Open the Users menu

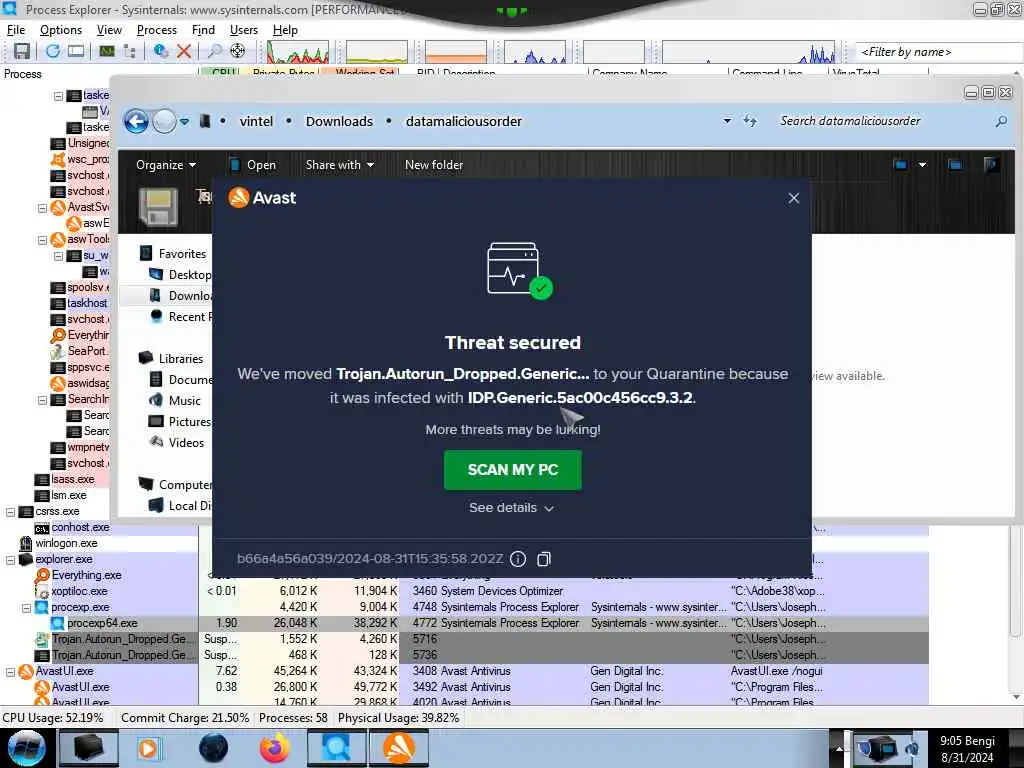pyautogui.click(x=244, y=30)
